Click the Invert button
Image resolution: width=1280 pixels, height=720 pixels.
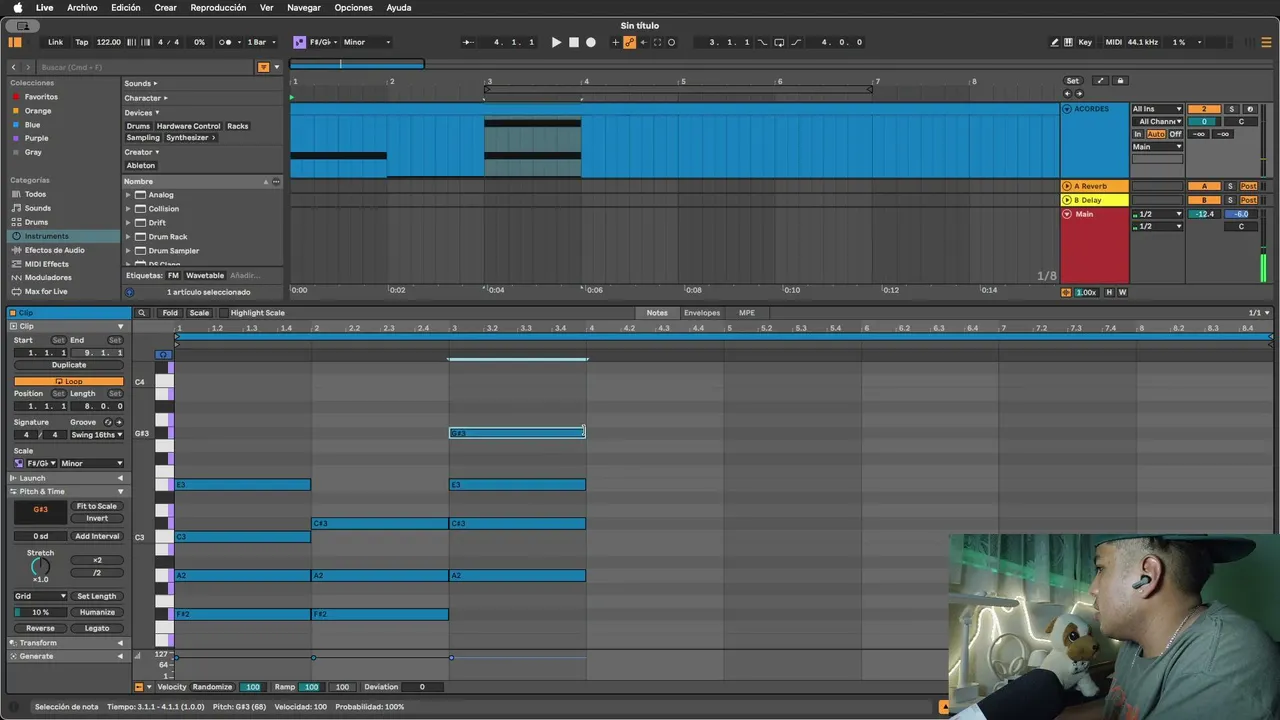97,518
